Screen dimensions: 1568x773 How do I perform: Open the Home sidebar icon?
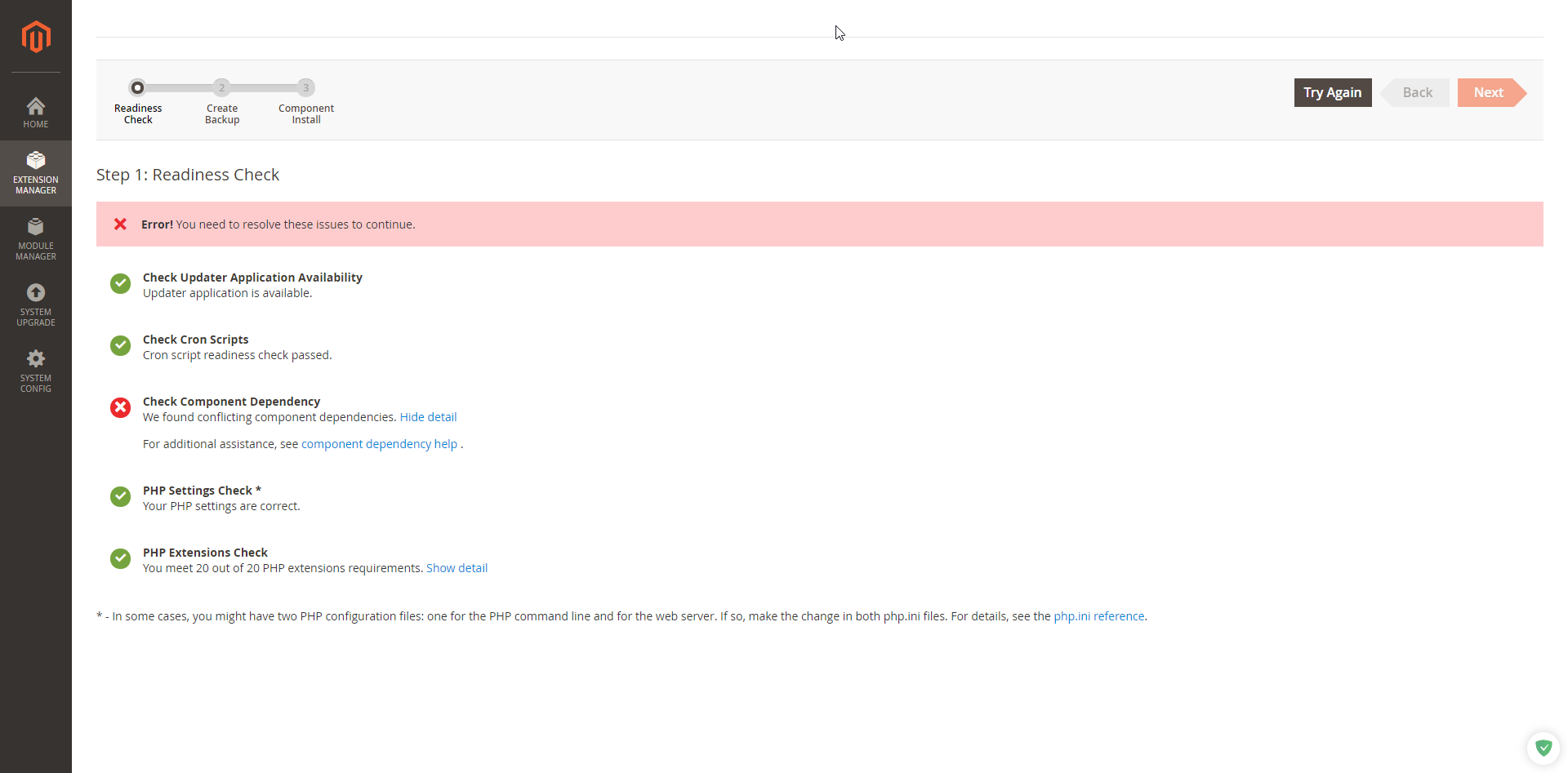(36, 113)
